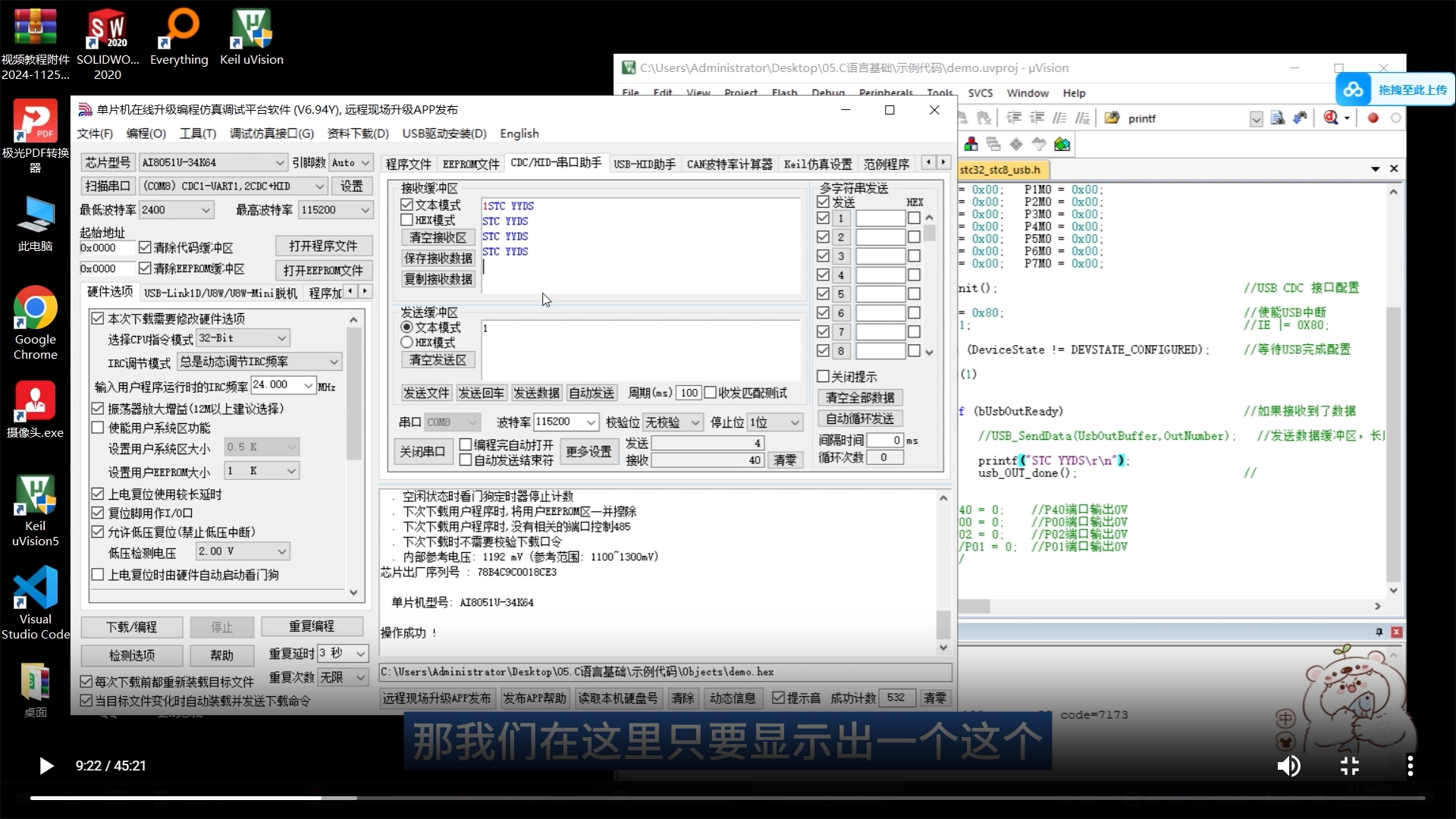Switch to the 程序文件 tab
The image size is (1456, 819).
(408, 164)
